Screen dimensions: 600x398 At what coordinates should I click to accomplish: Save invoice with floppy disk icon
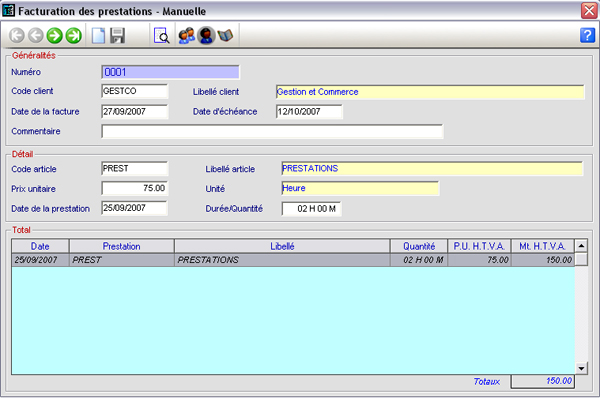click(x=117, y=36)
